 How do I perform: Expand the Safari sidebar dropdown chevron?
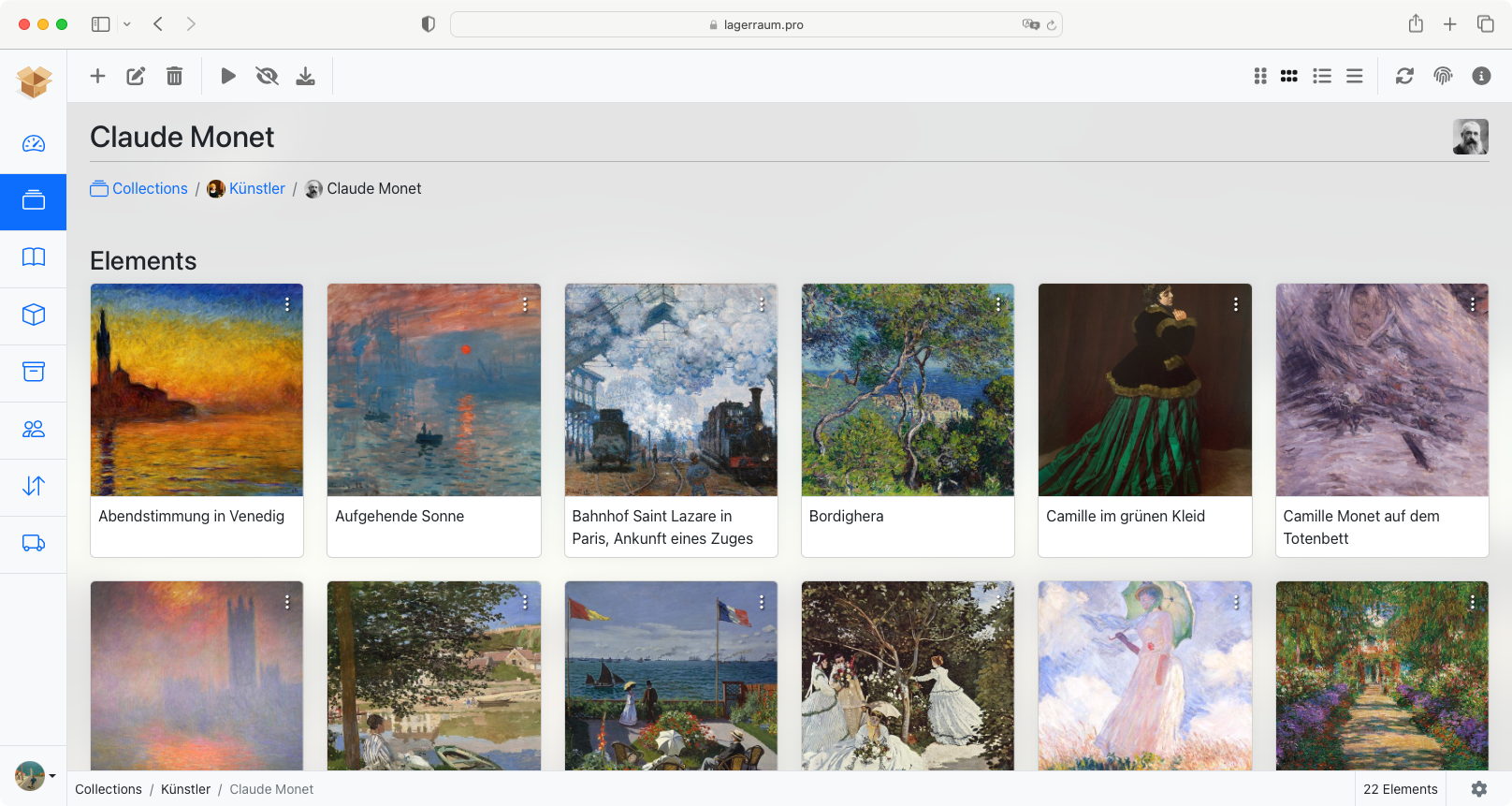pyautogui.click(x=127, y=24)
